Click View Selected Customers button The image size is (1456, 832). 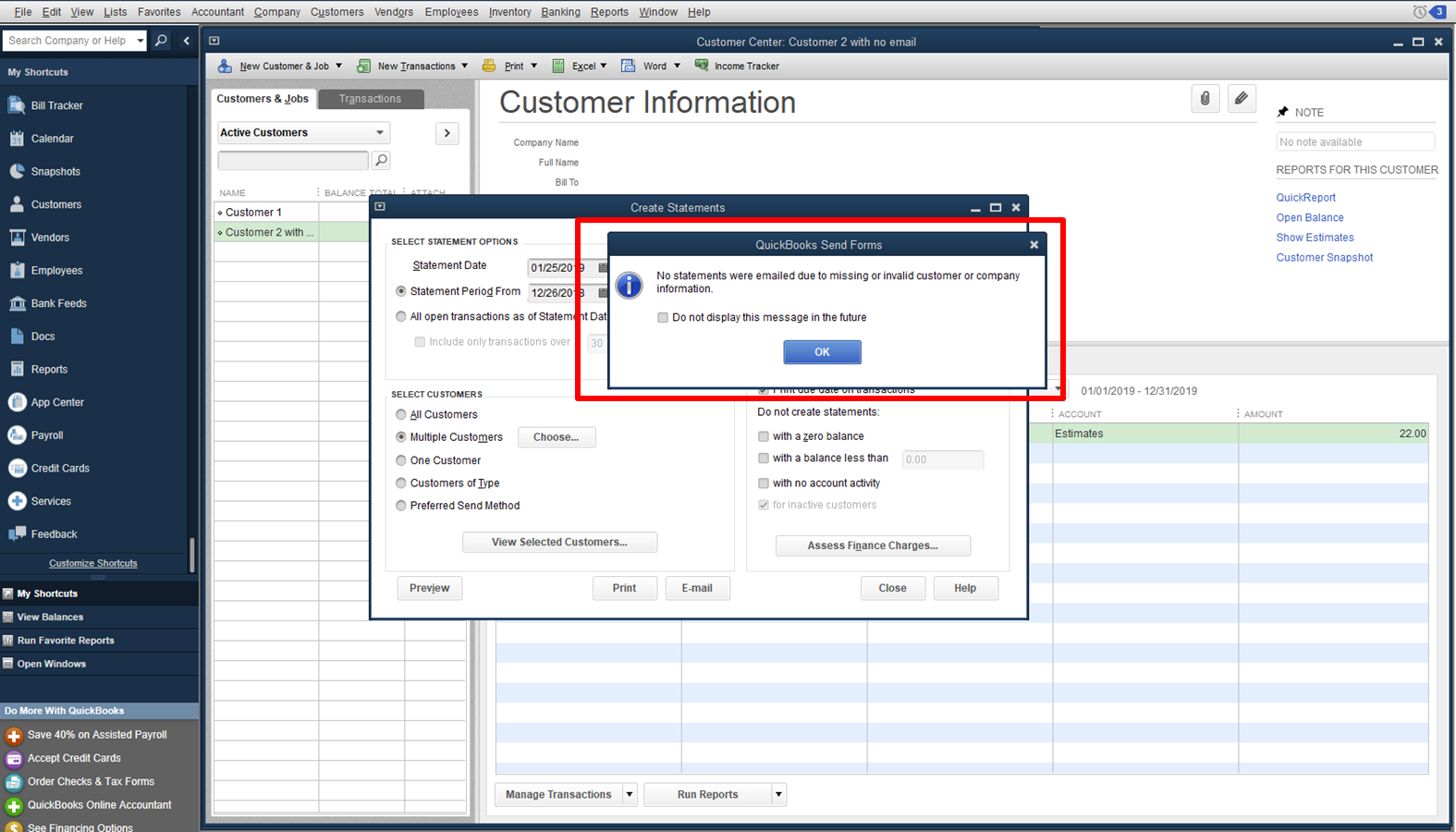(x=559, y=543)
